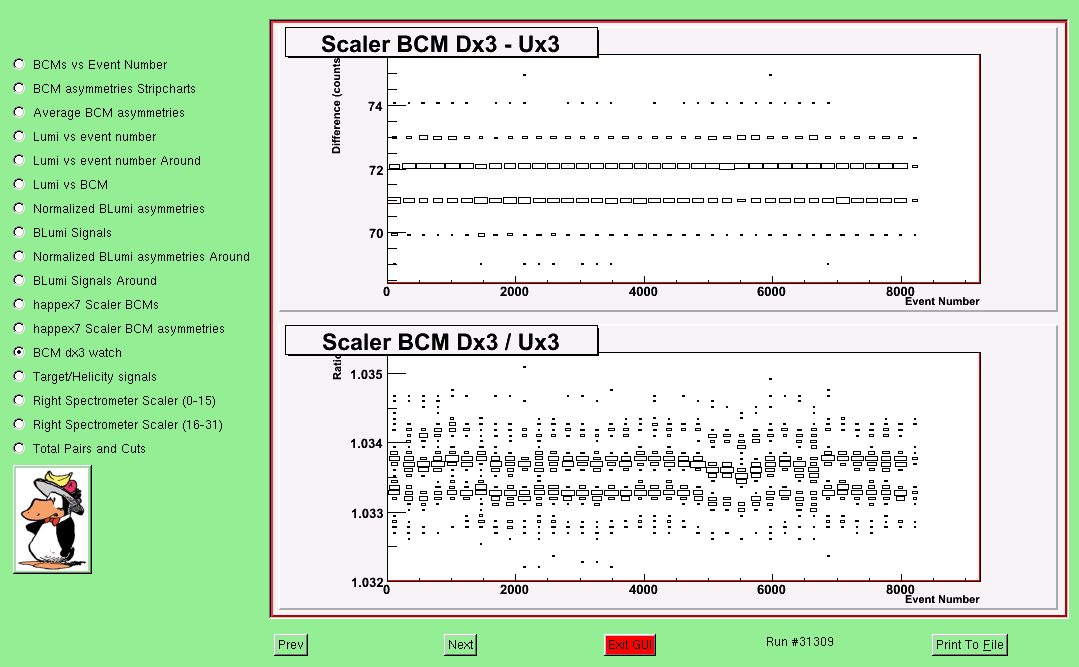The height and width of the screenshot is (667, 1079).
Task: Choose BLumi Signals Around option
Action: pos(85,281)
